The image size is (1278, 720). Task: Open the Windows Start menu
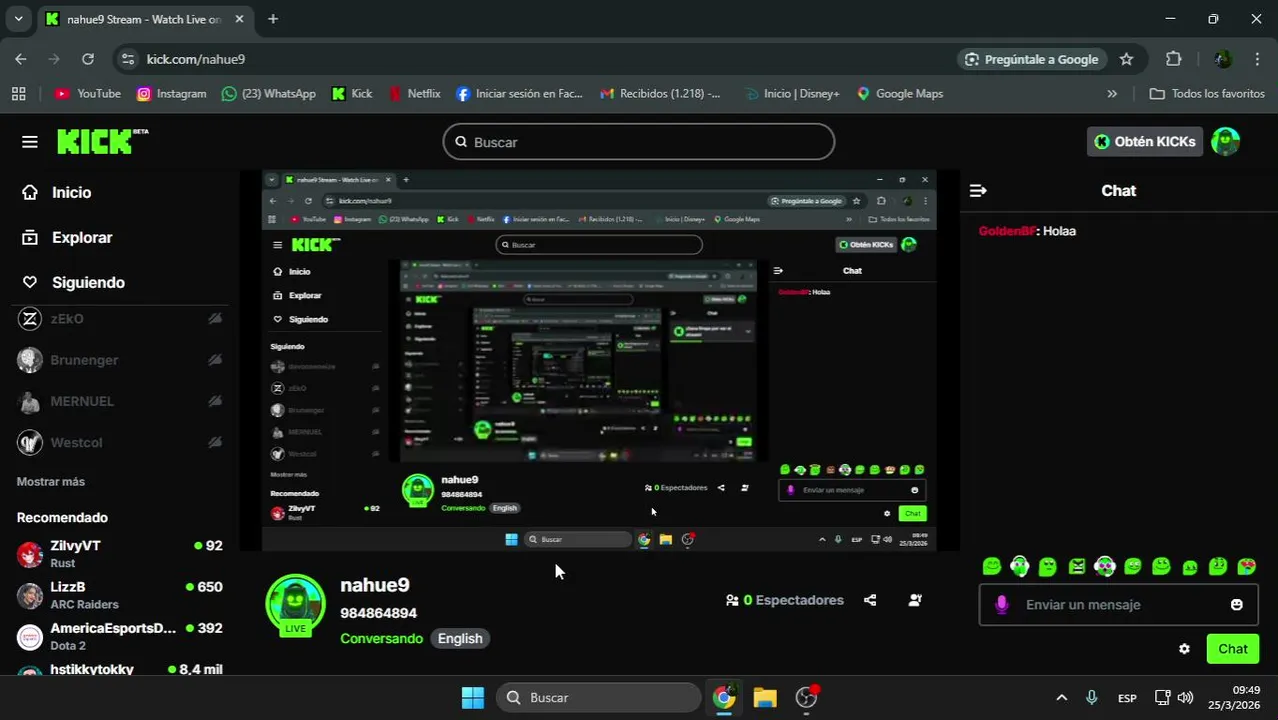[473, 697]
